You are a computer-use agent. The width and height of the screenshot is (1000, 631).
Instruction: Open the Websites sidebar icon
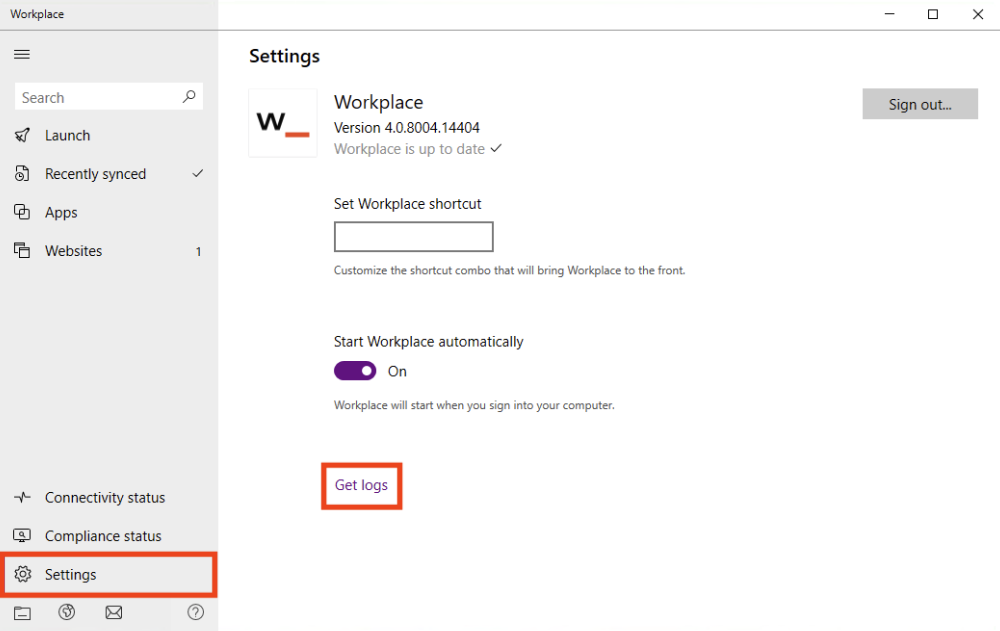coord(22,250)
